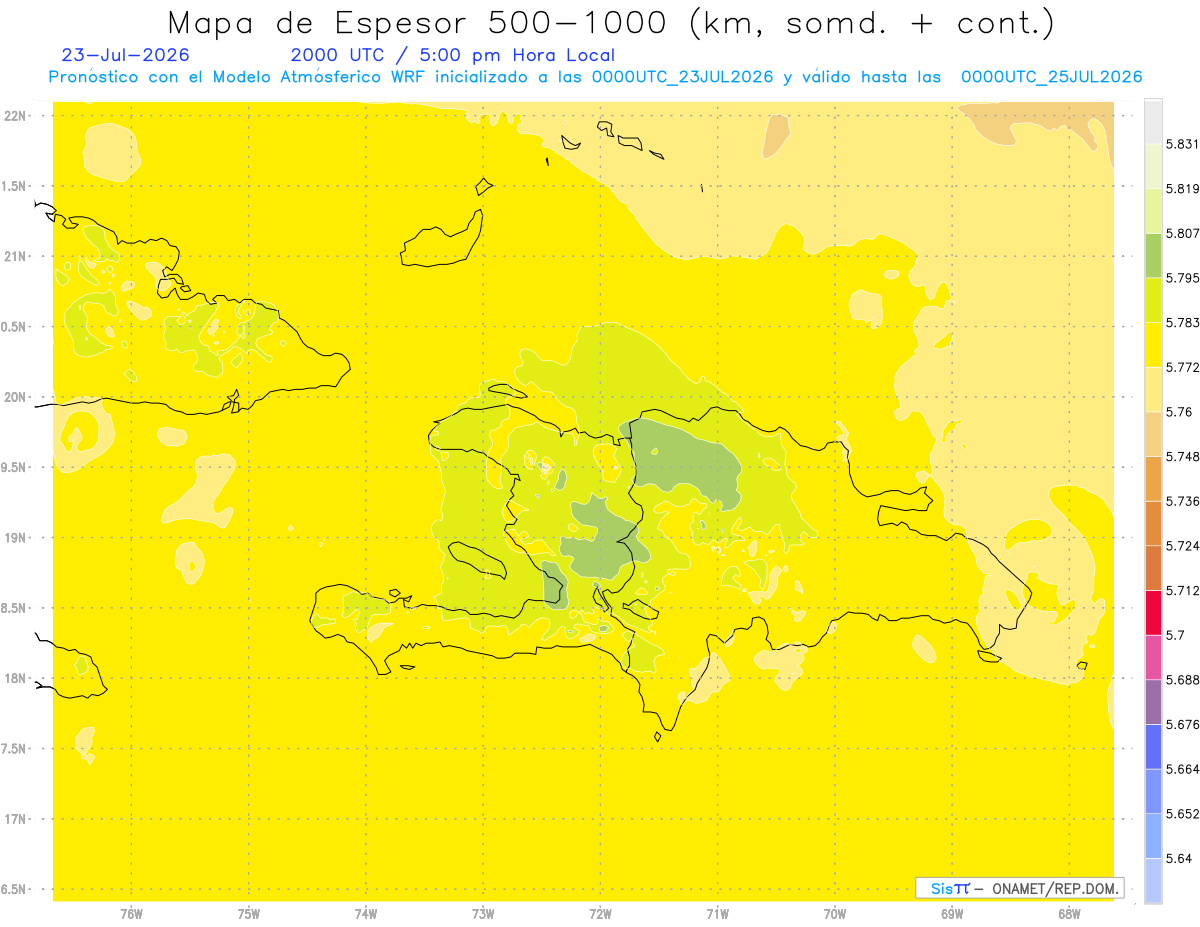Select legend value 5.807

click(x=1180, y=233)
